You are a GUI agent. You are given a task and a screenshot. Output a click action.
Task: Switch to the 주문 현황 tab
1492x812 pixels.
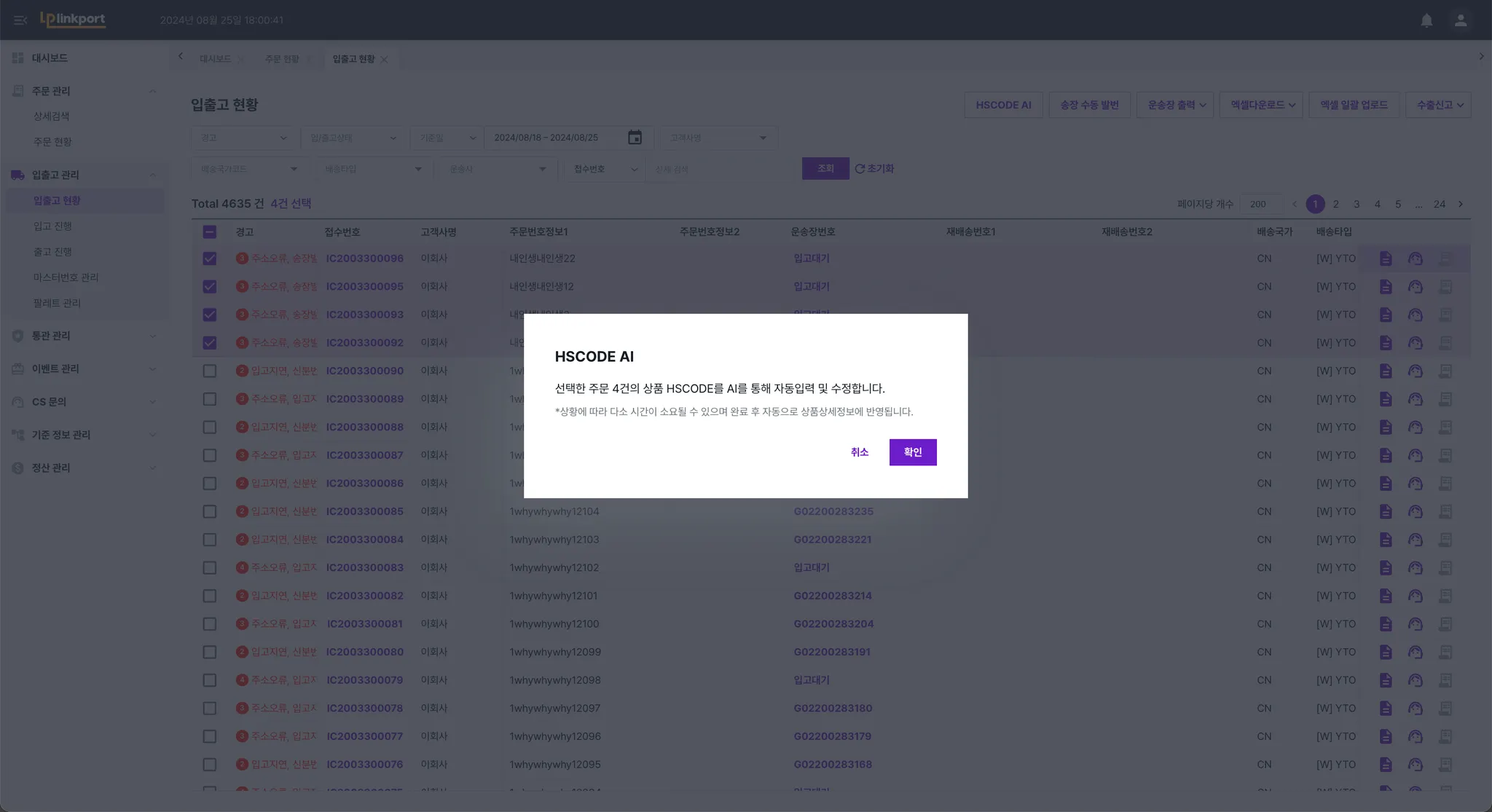(281, 59)
